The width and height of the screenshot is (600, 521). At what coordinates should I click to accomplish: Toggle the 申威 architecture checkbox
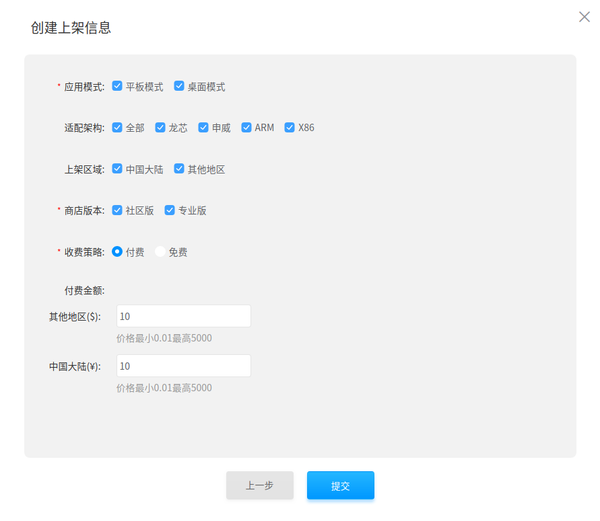203,127
